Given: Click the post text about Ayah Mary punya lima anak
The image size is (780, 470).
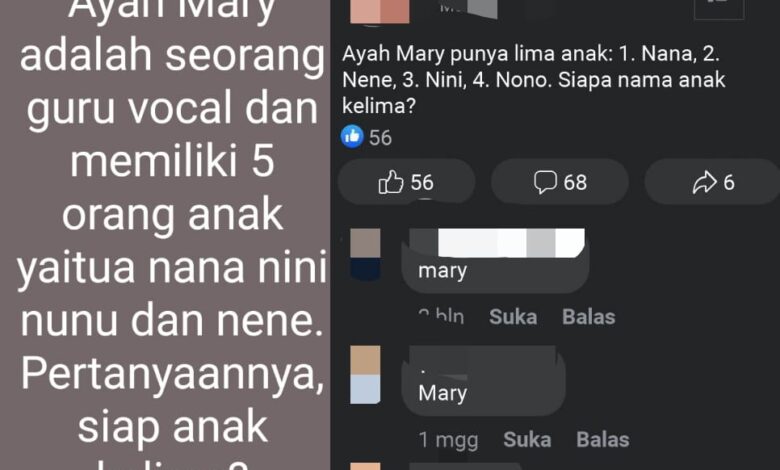Looking at the screenshot, I should point(533,80).
